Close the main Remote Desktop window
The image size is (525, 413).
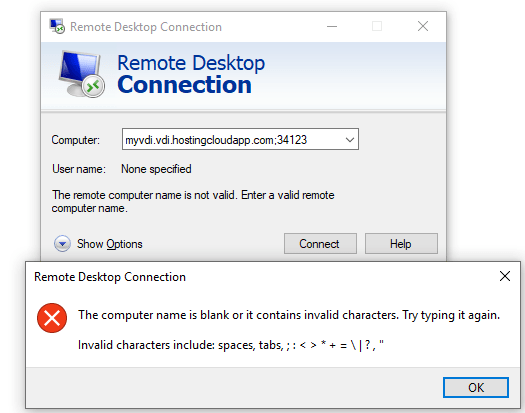(x=423, y=26)
